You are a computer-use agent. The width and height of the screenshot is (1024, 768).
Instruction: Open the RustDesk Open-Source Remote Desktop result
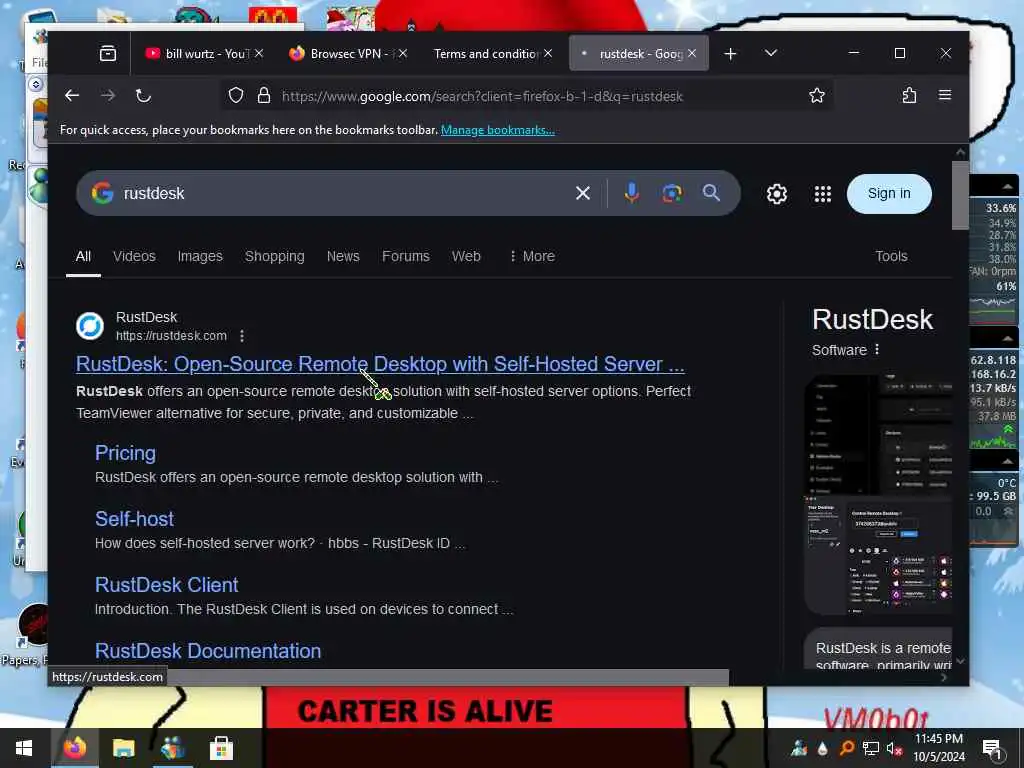point(380,364)
